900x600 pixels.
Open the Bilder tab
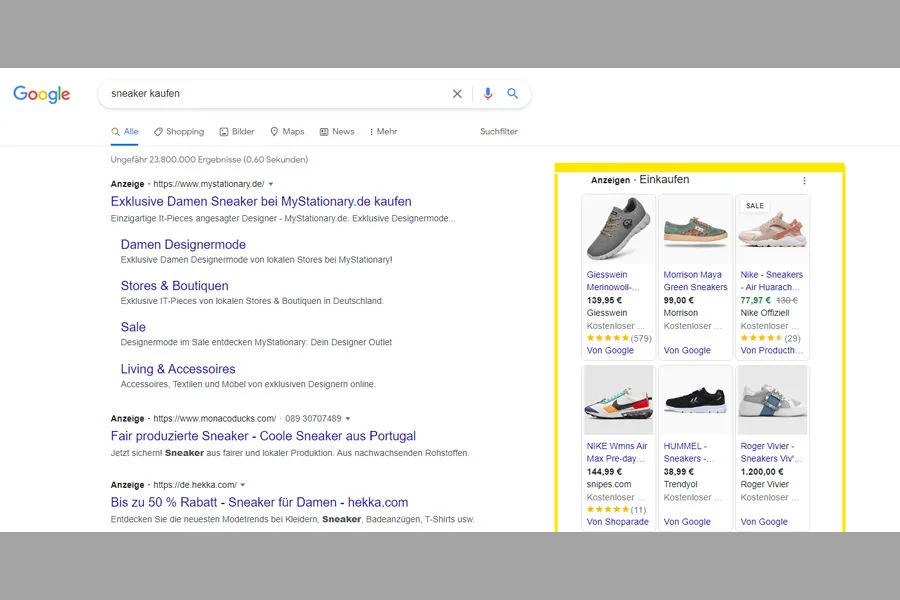point(236,131)
